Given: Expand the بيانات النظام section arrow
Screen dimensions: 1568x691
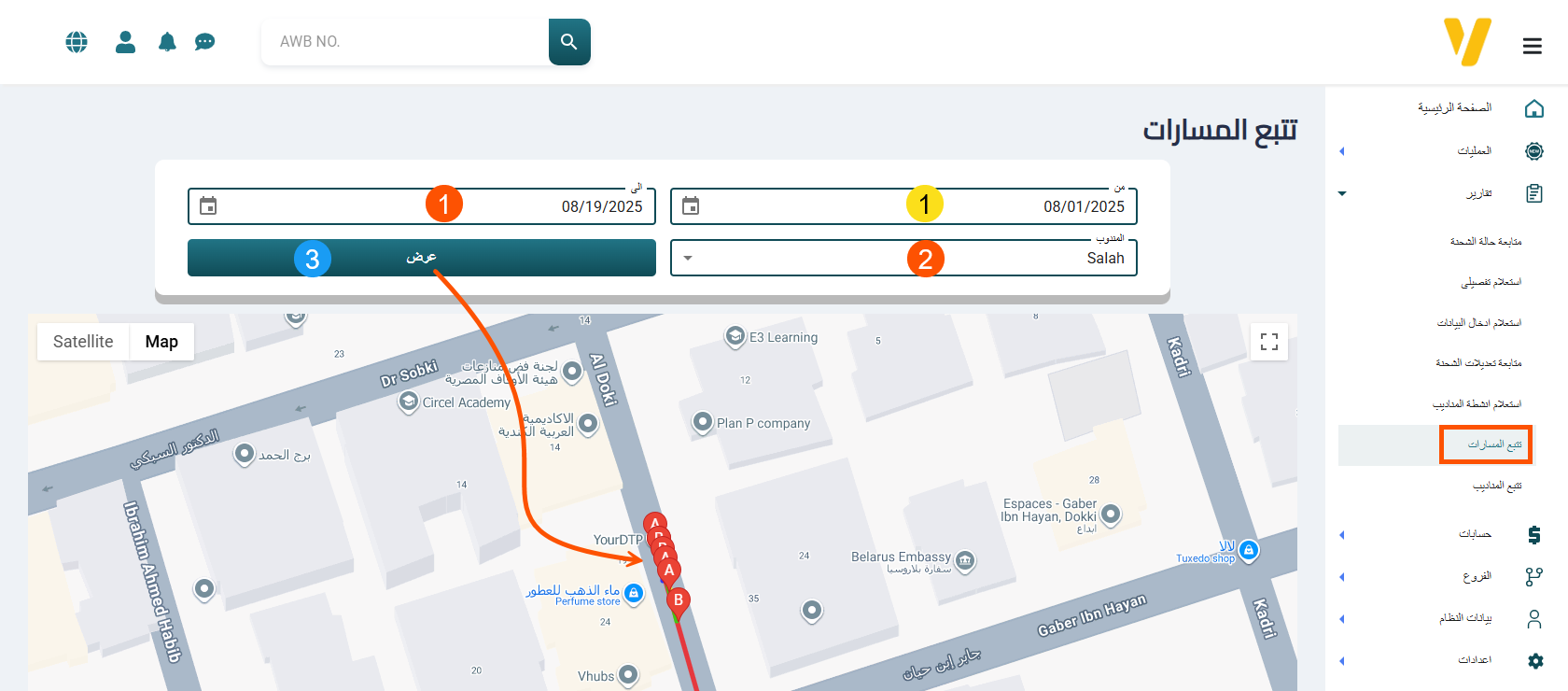Looking at the screenshot, I should click(1342, 619).
